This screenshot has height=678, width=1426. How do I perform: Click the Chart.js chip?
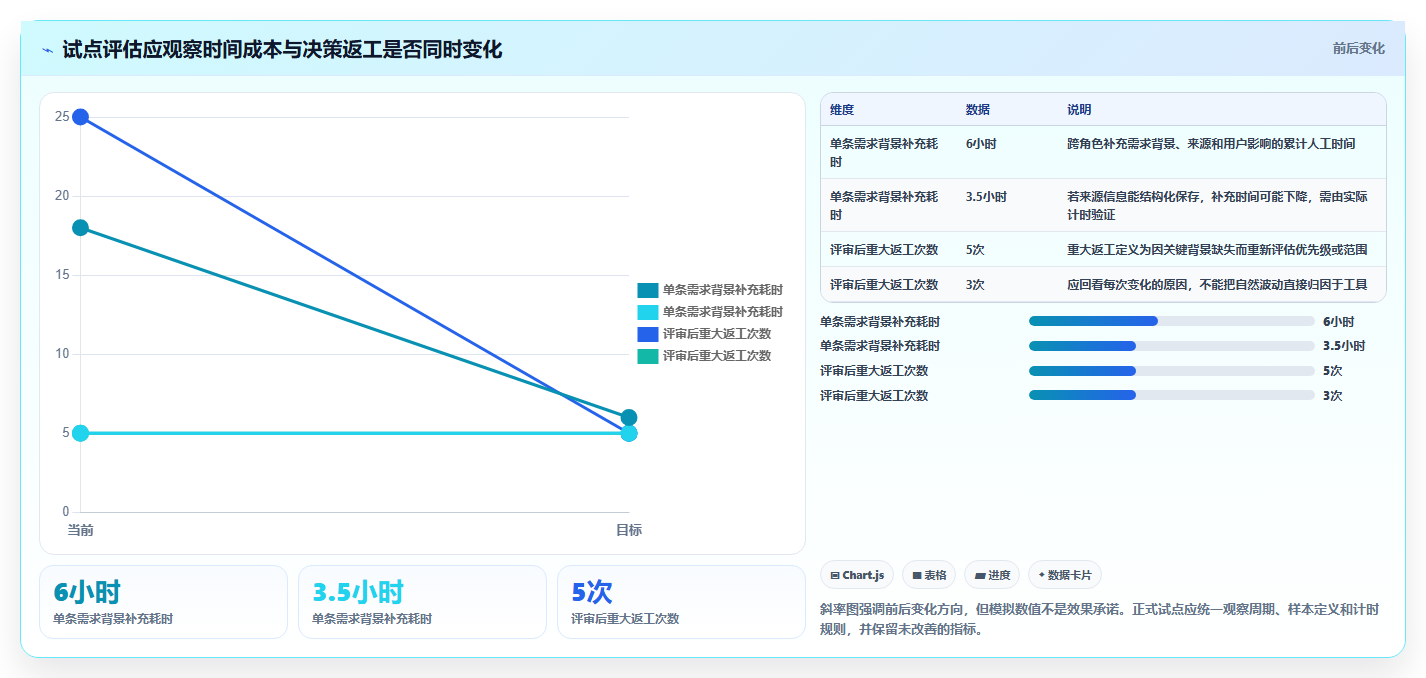coord(857,575)
